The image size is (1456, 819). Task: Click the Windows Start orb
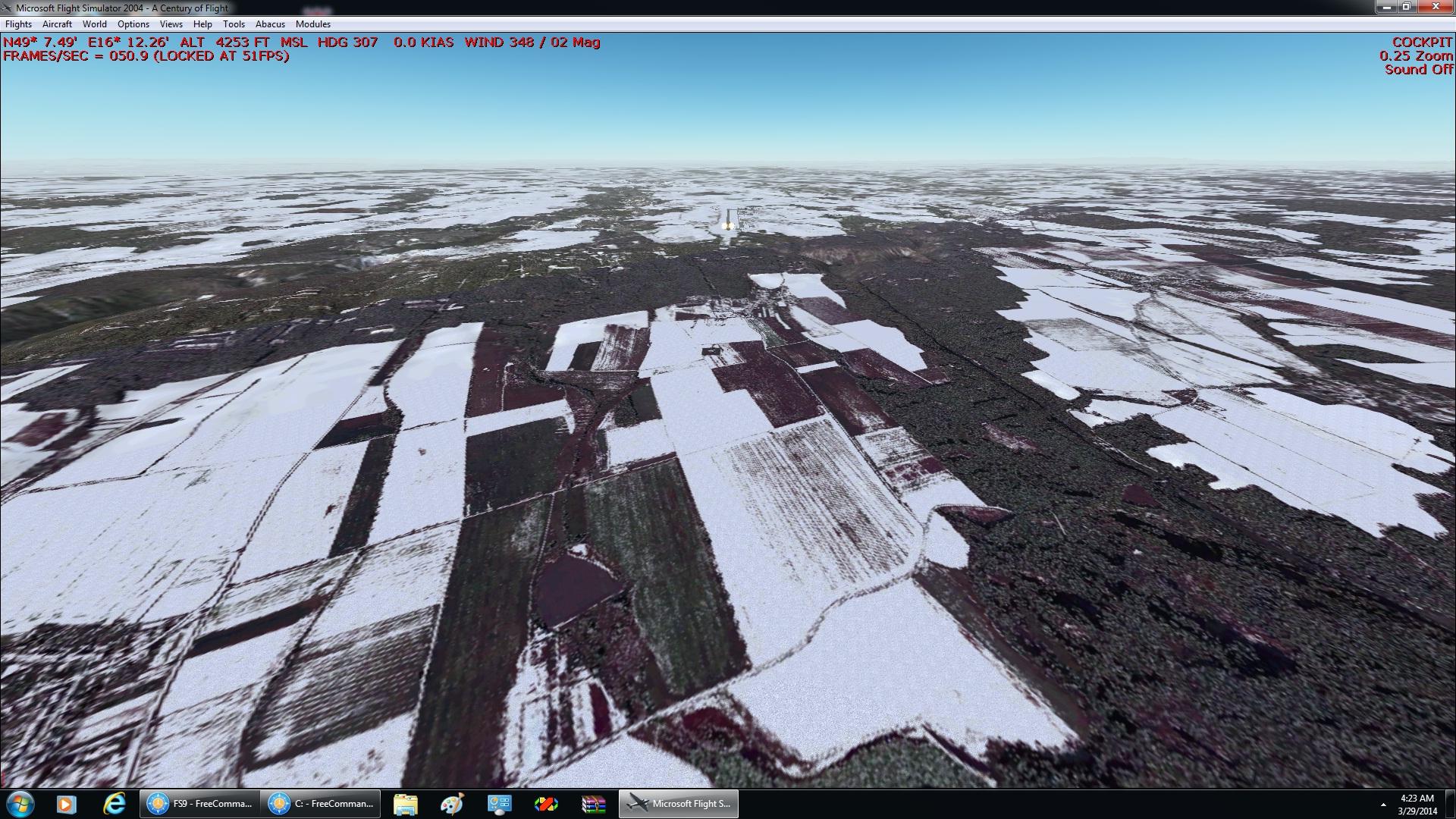pyautogui.click(x=20, y=804)
